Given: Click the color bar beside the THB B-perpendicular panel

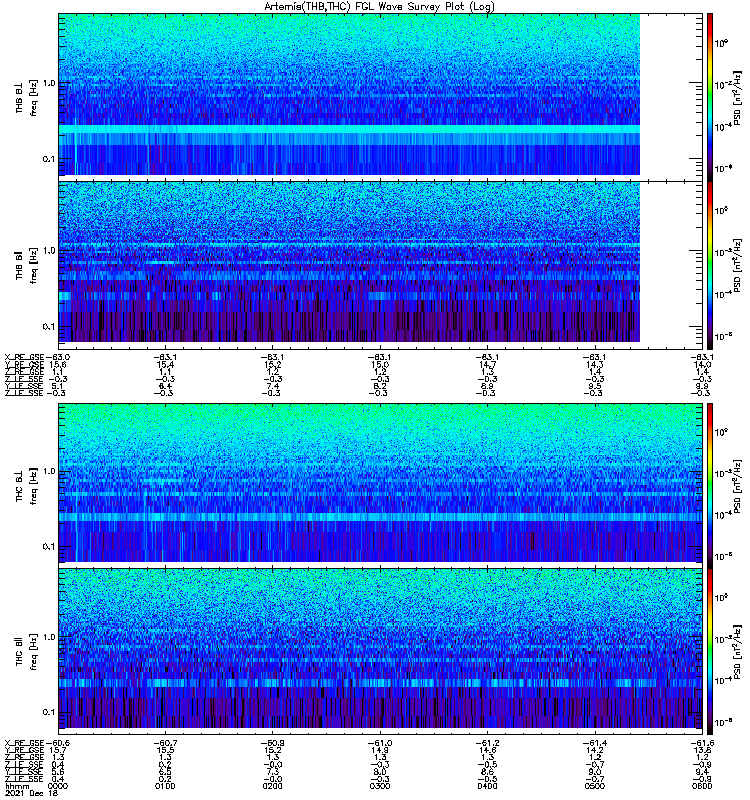Looking at the screenshot, I should (x=710, y=97).
